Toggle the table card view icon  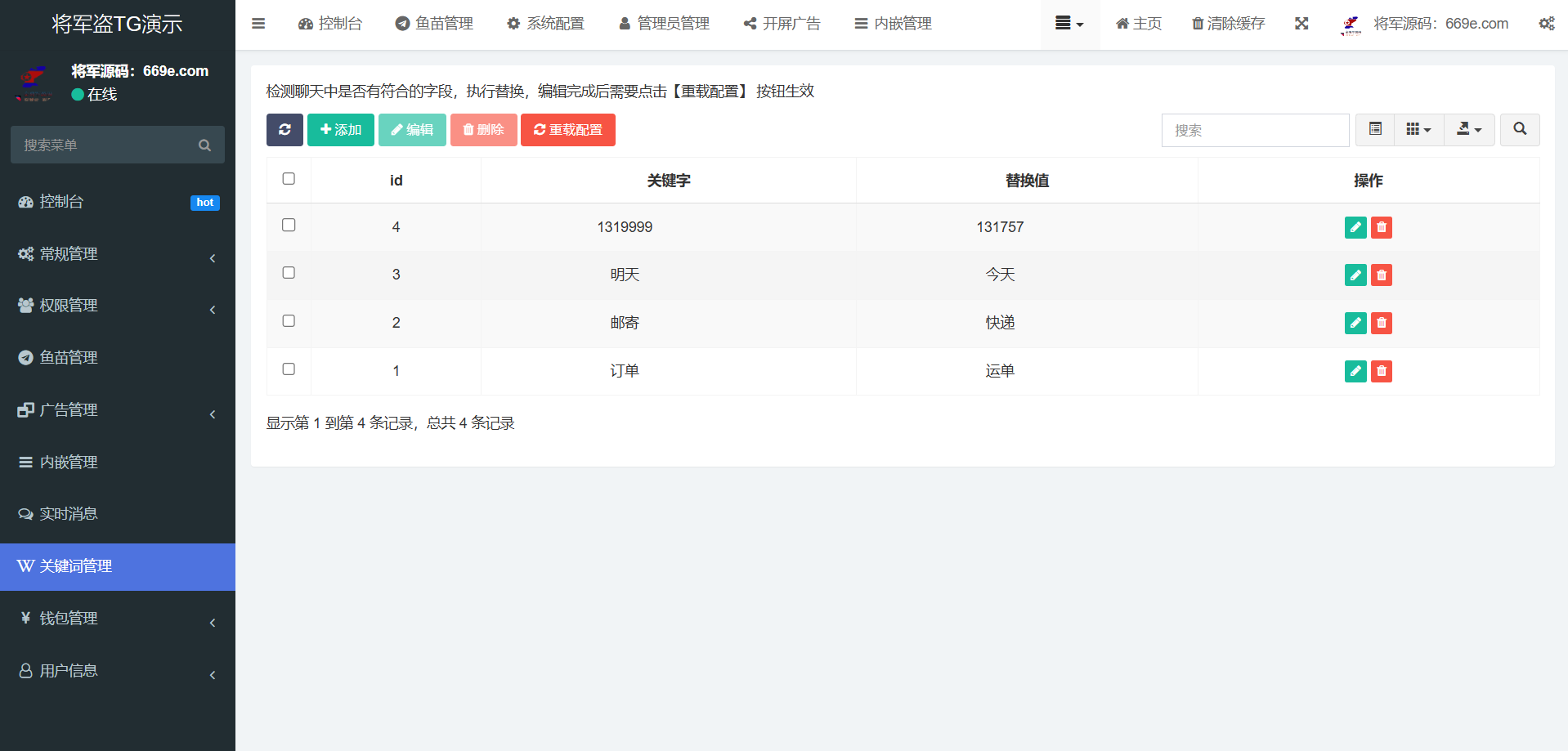coord(1375,129)
